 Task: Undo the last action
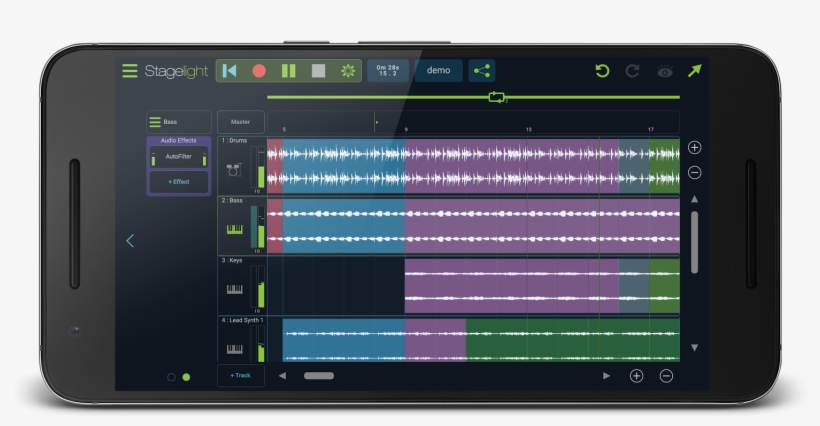coord(602,71)
